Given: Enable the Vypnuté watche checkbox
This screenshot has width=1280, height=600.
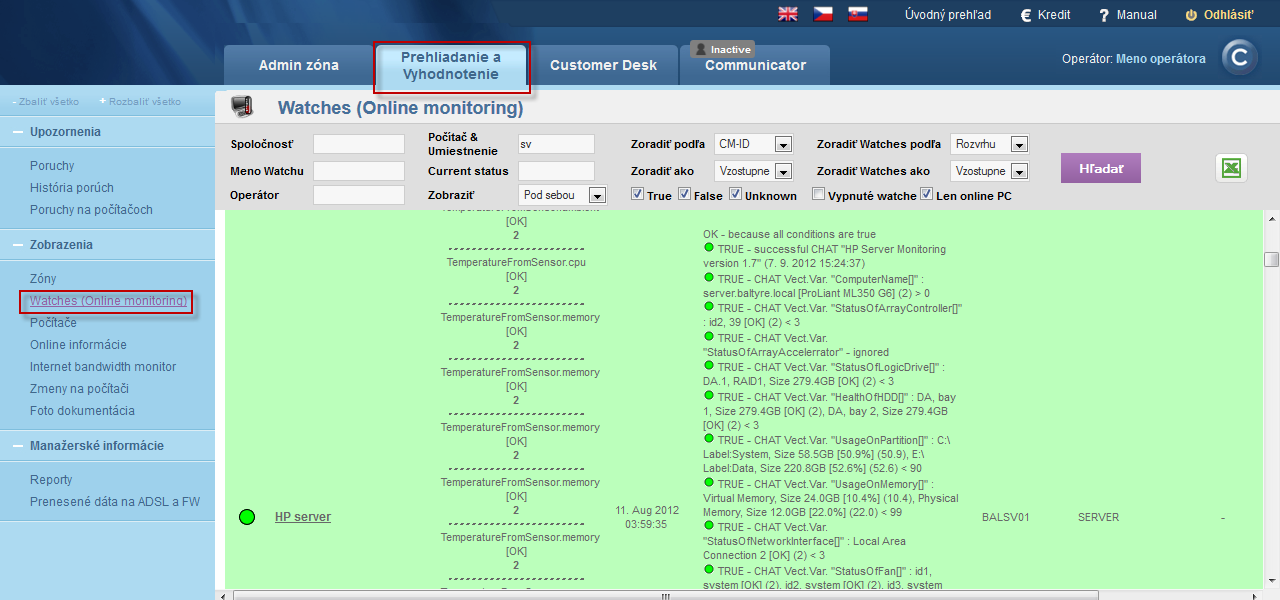Looking at the screenshot, I should (819, 195).
